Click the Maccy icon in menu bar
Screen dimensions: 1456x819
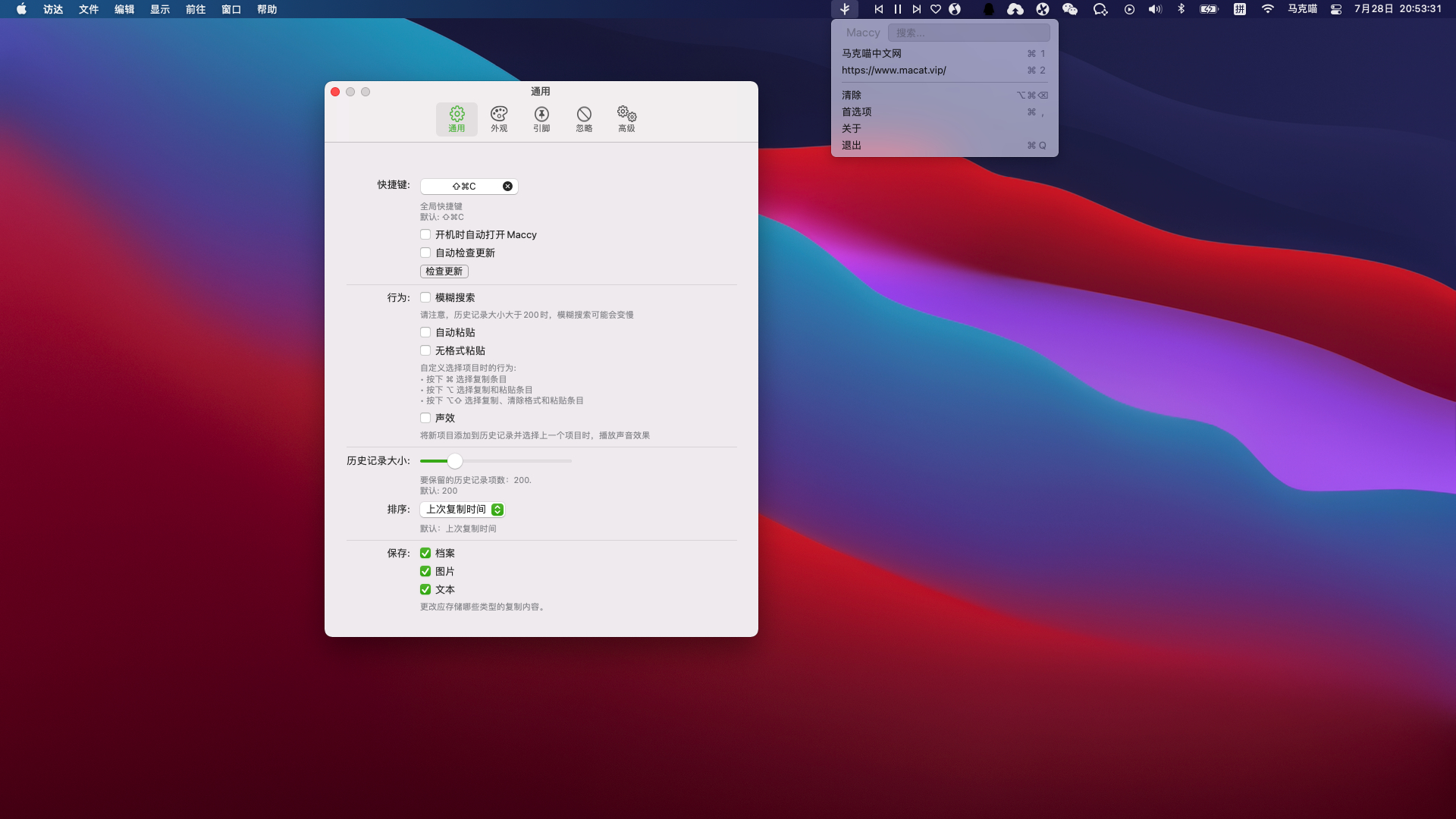click(x=844, y=9)
